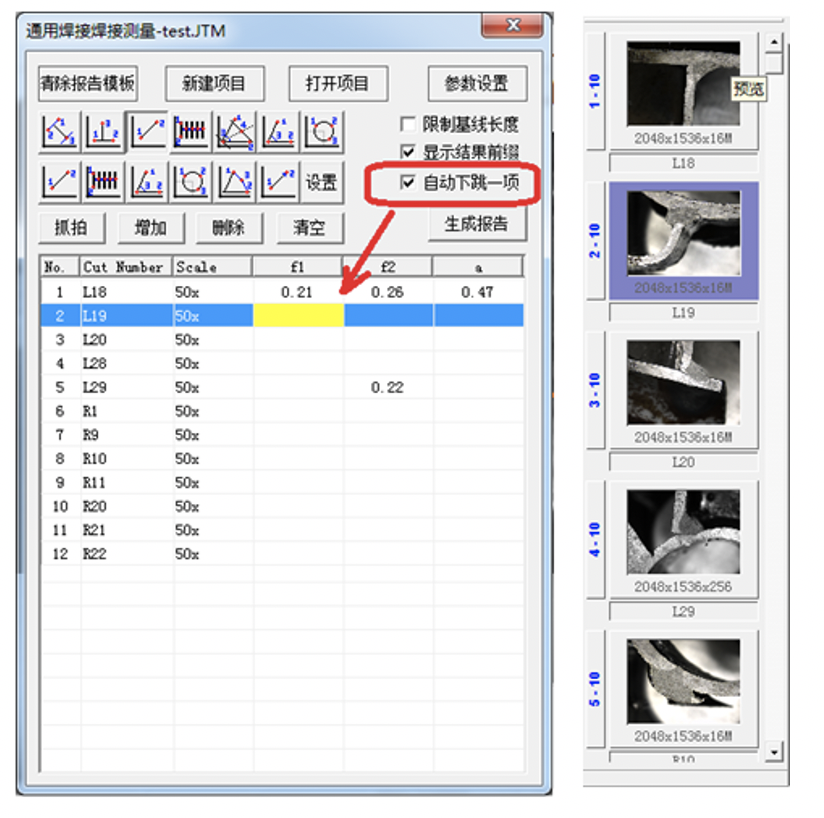Image resolution: width=824 pixels, height=818 pixels.
Task: Select the angle tool in the 设置 button row
Action: coord(147,182)
